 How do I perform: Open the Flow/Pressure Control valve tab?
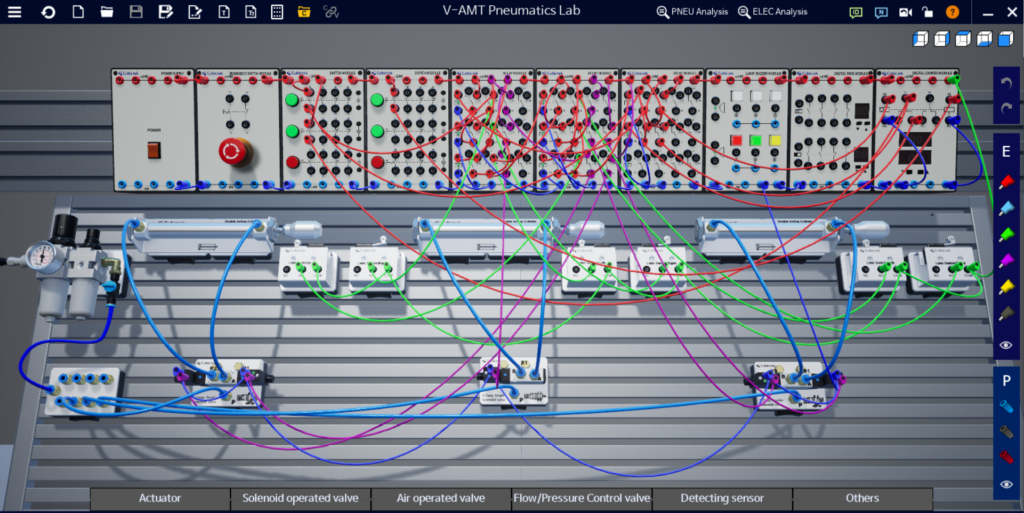(581, 499)
